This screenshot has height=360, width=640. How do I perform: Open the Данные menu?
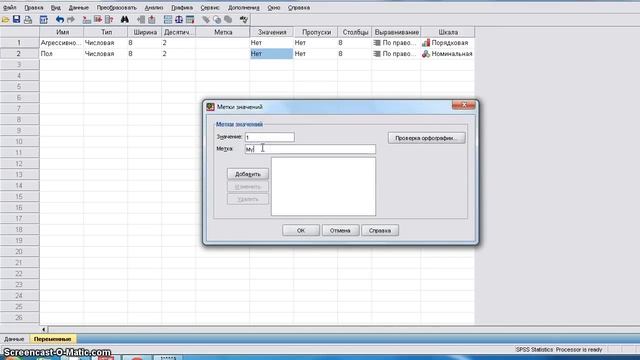tap(78, 8)
